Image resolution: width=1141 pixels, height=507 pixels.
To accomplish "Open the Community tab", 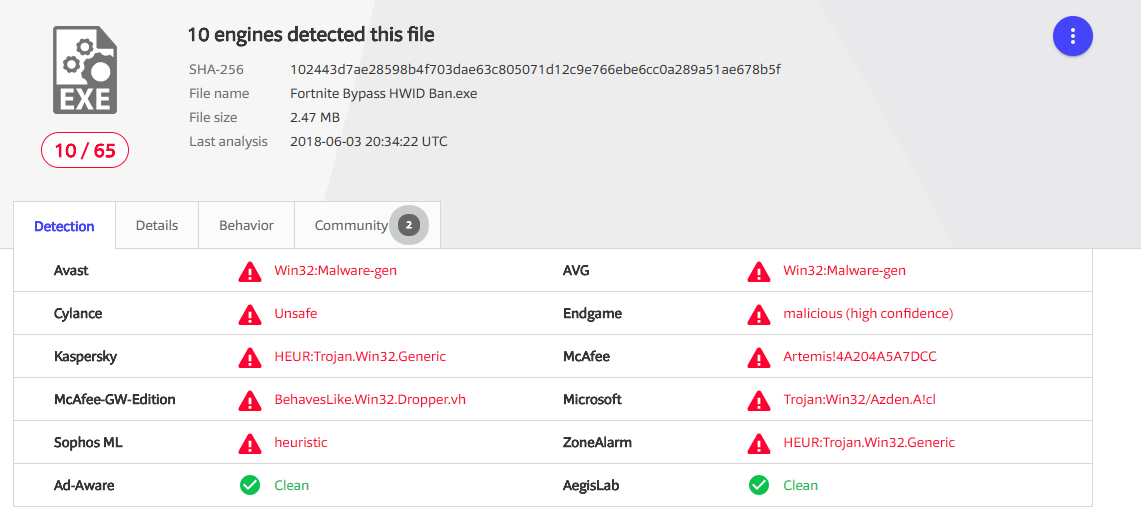I will pyautogui.click(x=367, y=225).
